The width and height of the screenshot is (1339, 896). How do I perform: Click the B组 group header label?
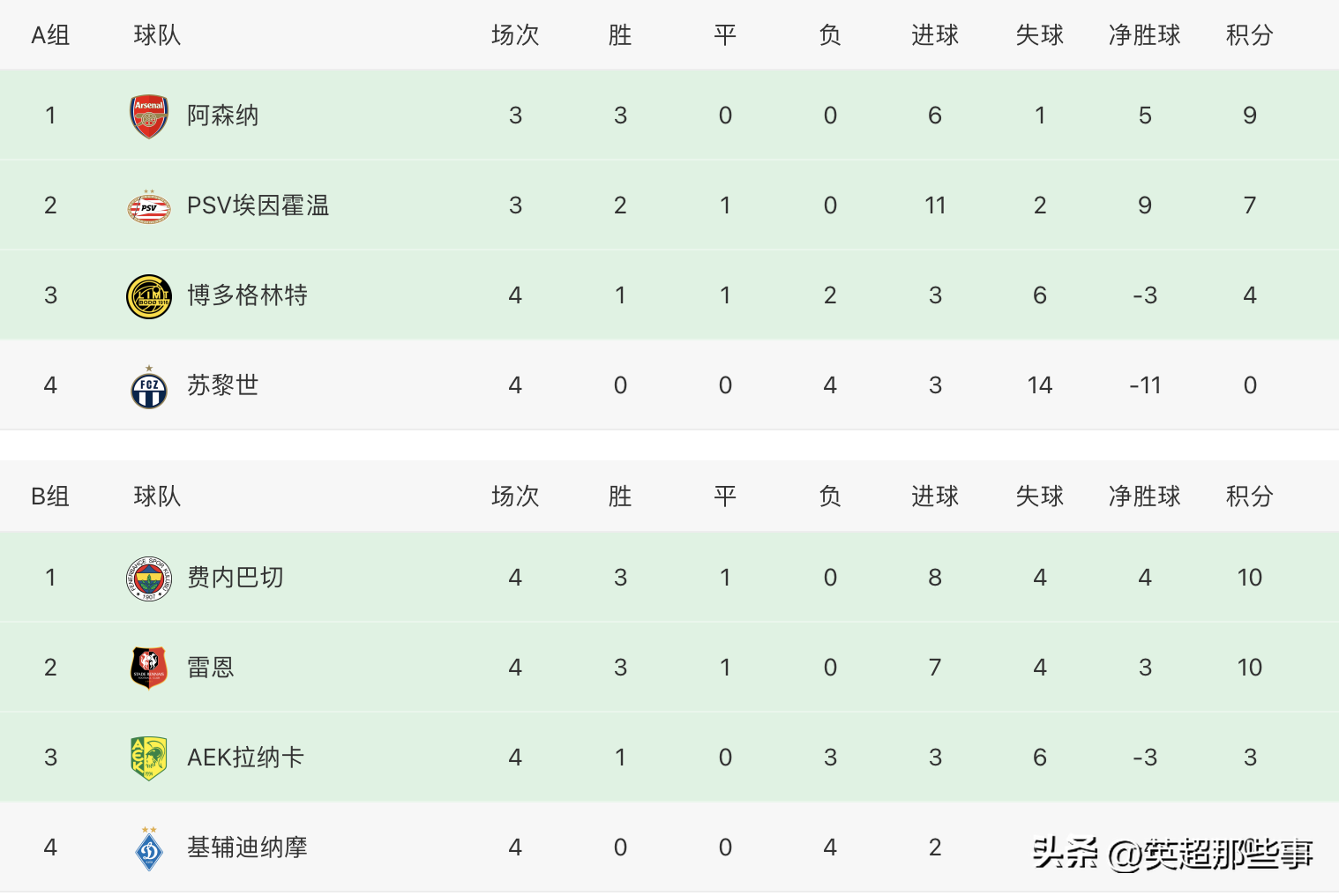[x=50, y=497]
